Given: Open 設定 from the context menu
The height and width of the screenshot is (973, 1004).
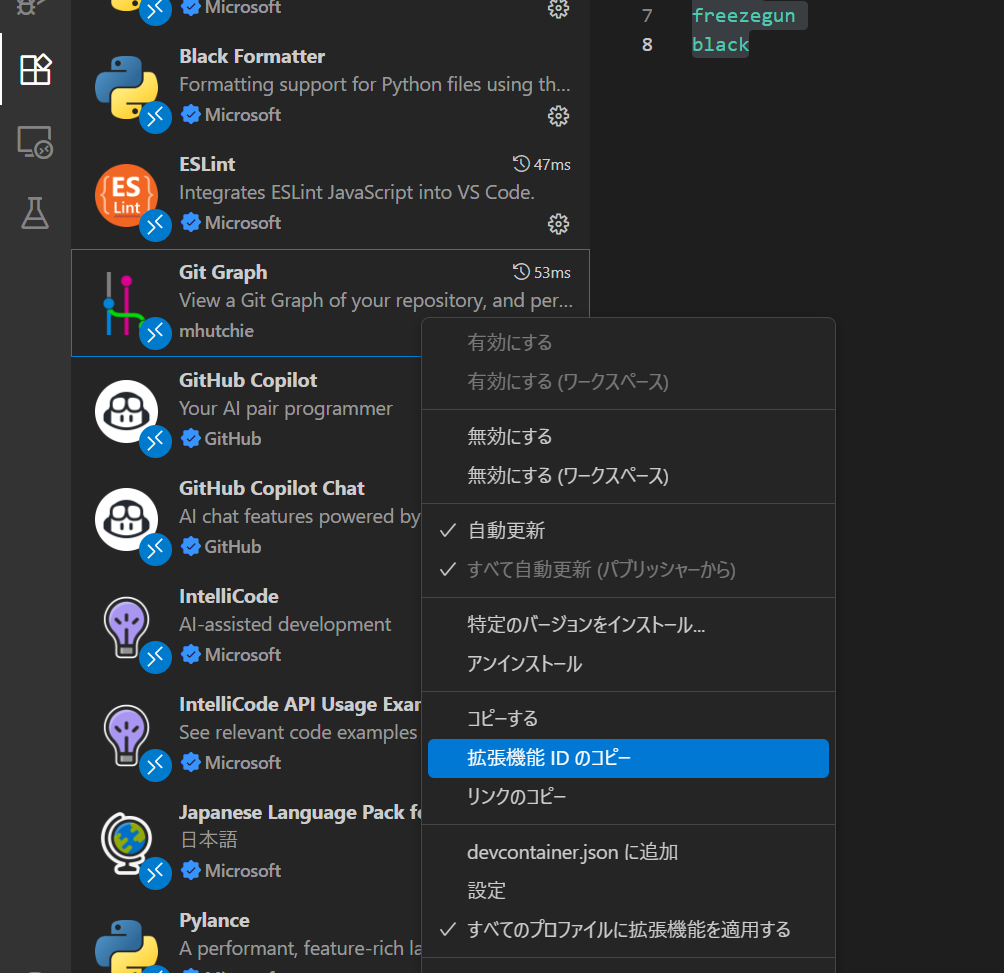Looking at the screenshot, I should [628, 891].
